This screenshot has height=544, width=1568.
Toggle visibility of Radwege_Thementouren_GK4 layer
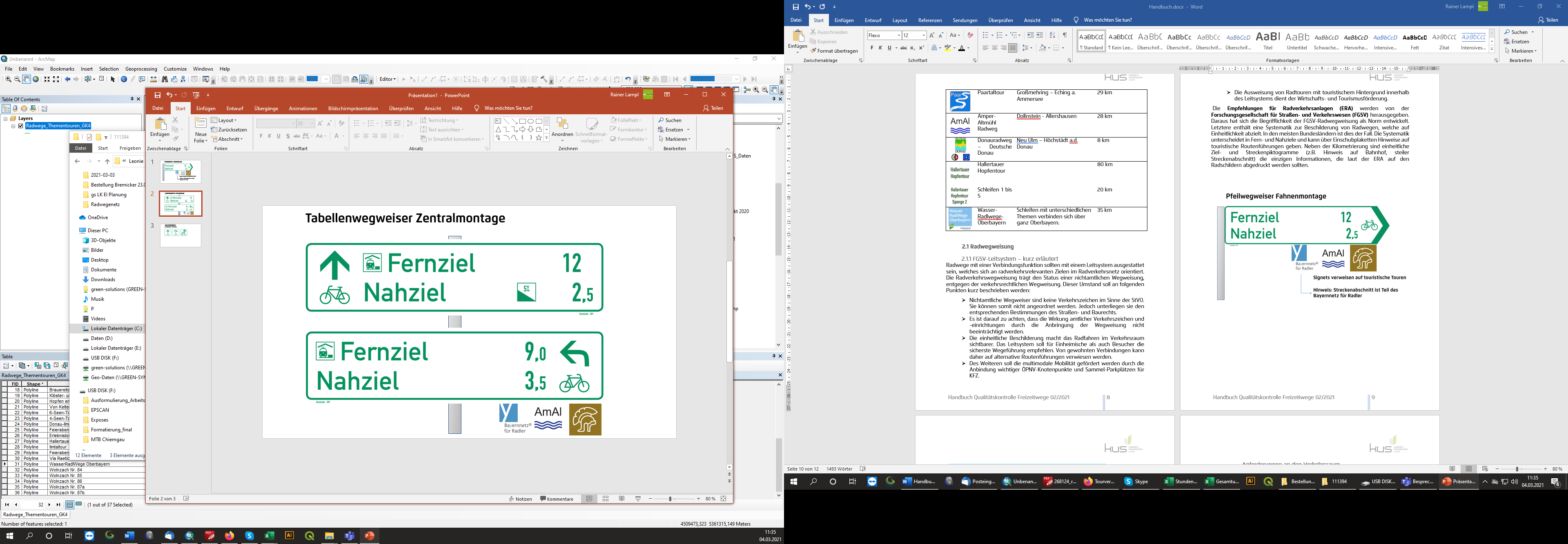[21, 126]
